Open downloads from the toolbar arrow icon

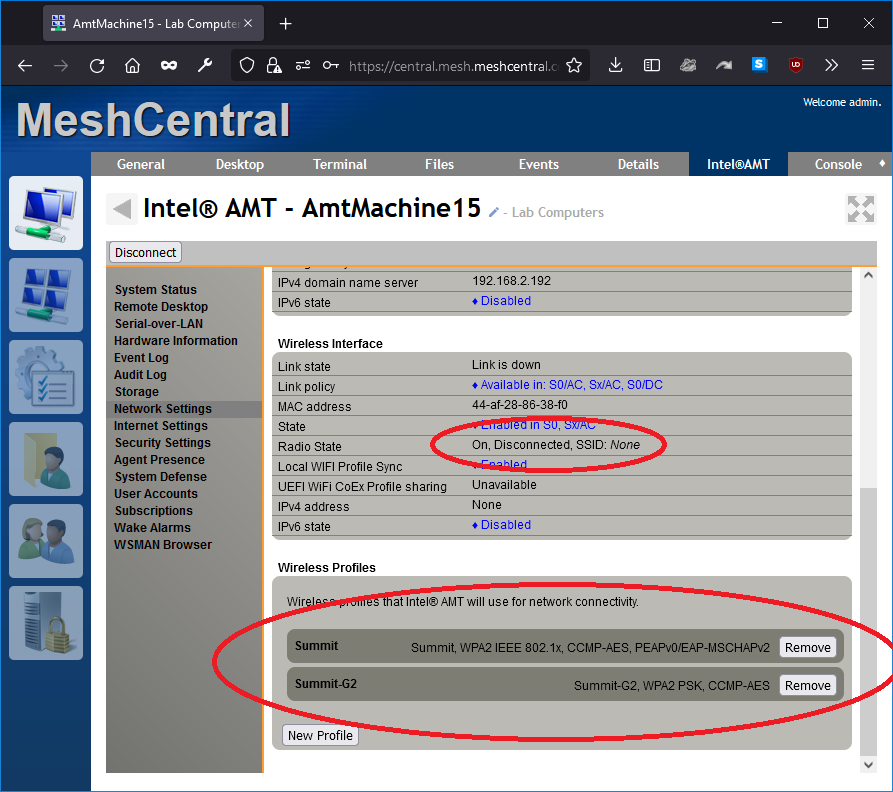point(615,65)
